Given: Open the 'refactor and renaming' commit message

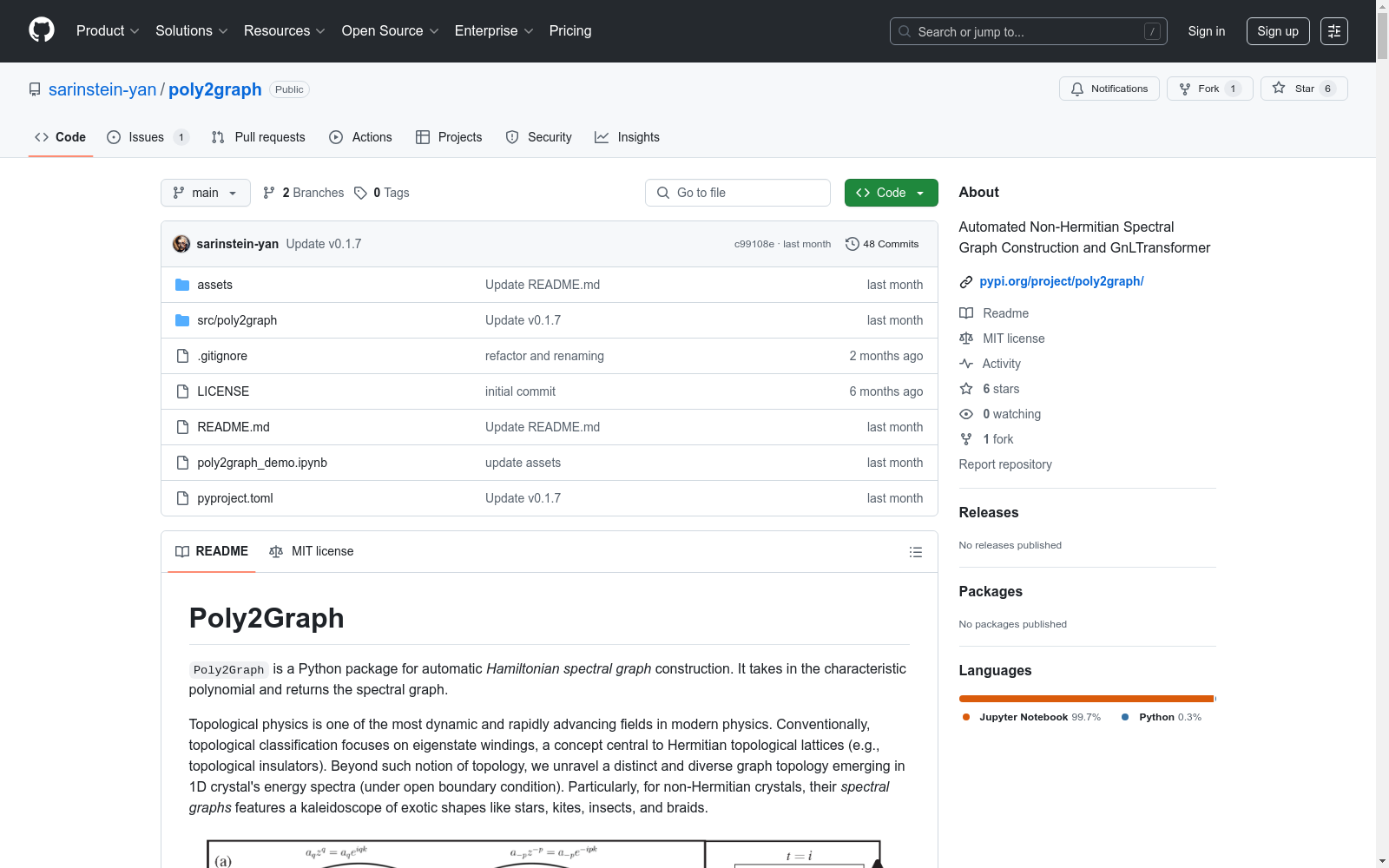Looking at the screenshot, I should [x=544, y=356].
